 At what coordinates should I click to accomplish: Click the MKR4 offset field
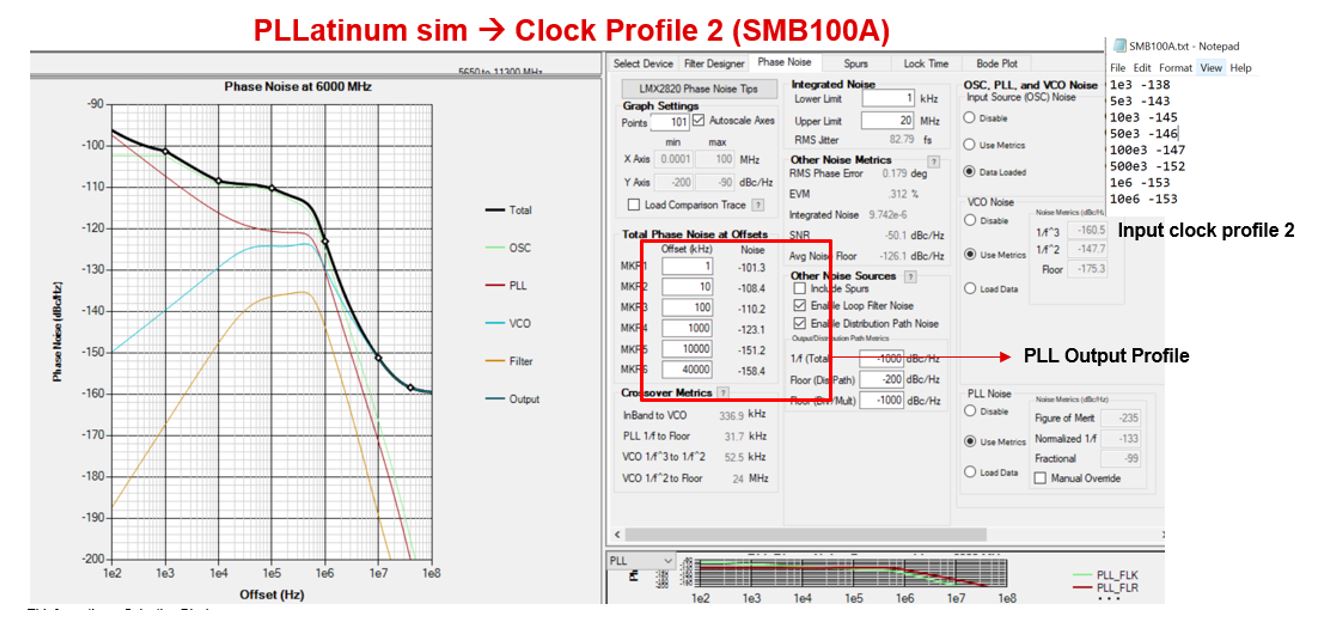(687, 328)
